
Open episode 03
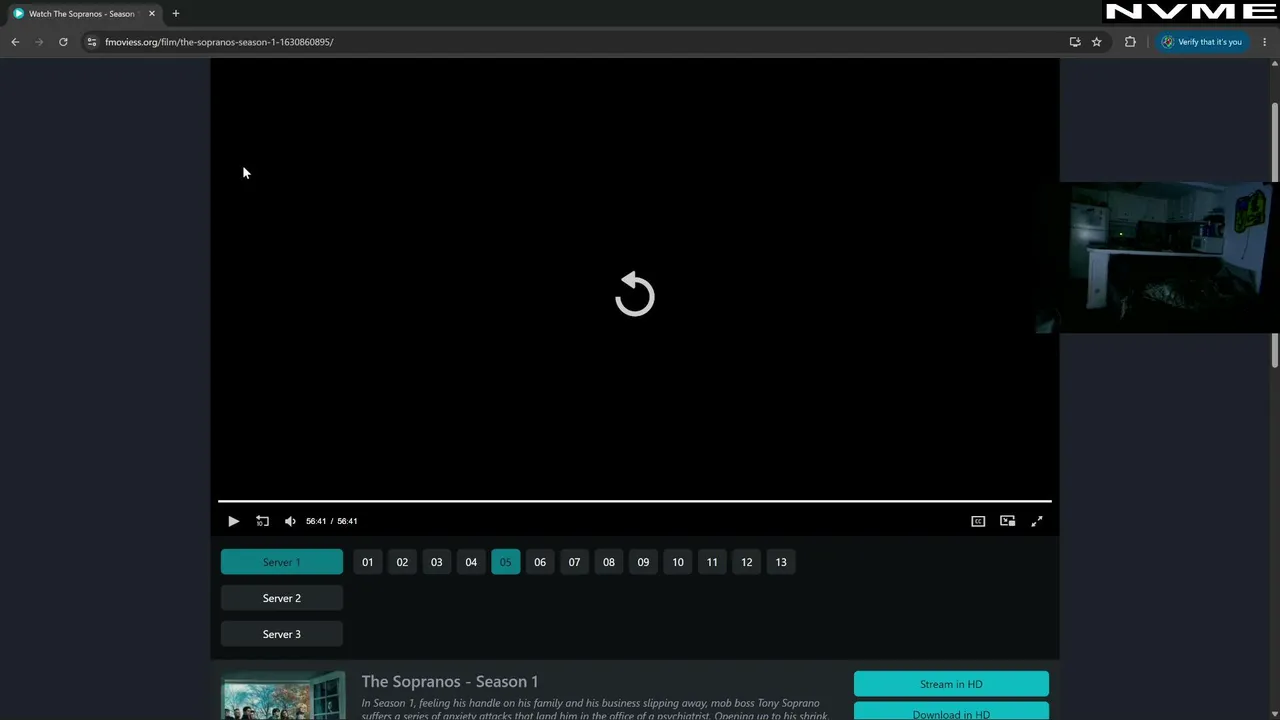[x=437, y=562]
